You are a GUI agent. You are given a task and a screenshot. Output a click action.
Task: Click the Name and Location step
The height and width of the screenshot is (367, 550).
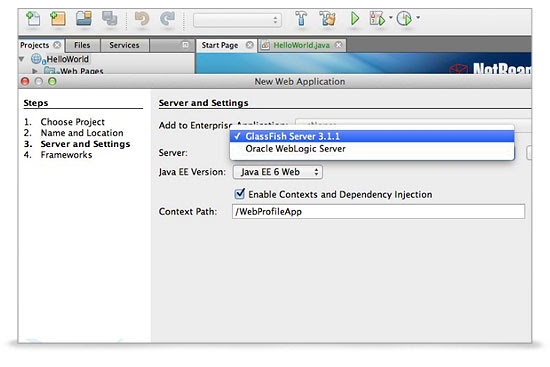[x=82, y=133]
